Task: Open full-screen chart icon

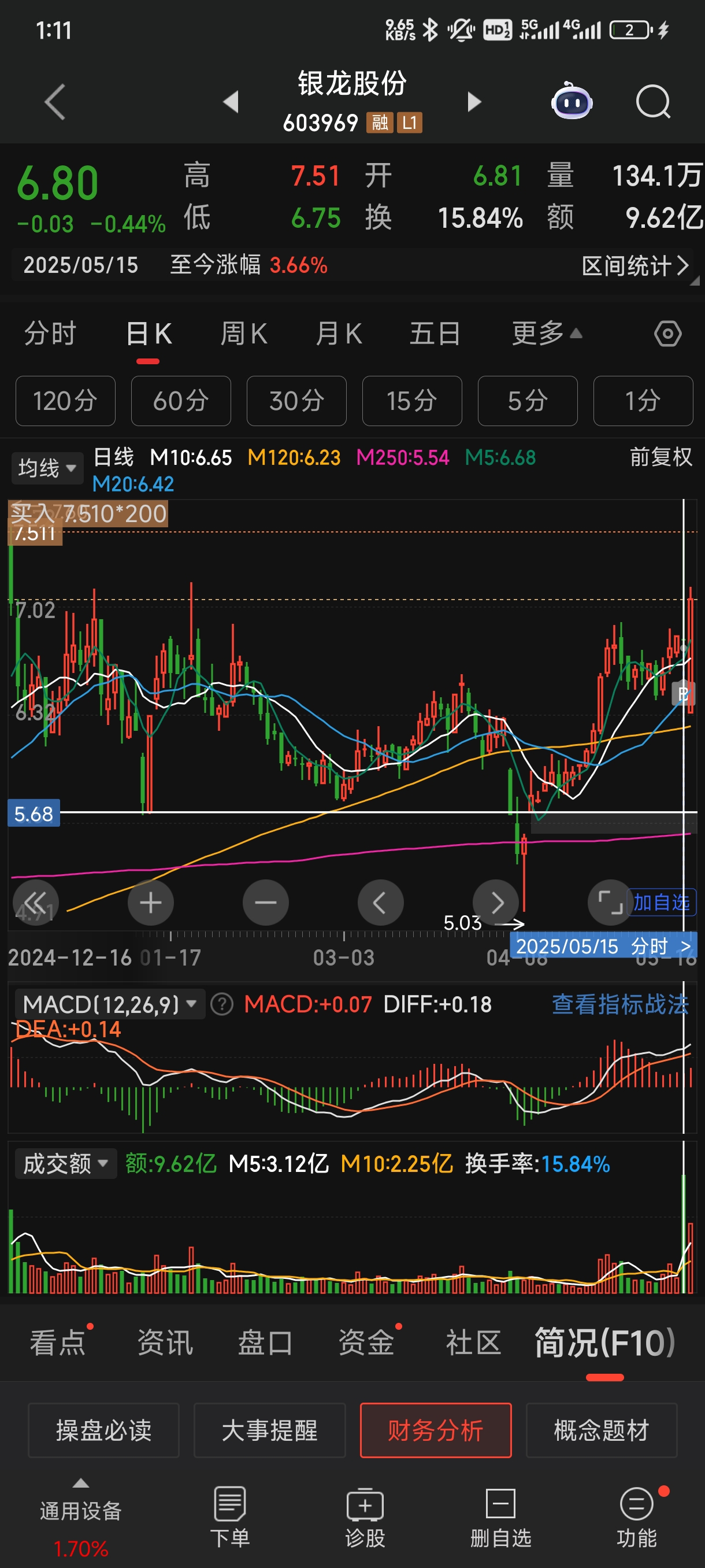Action: point(610,902)
